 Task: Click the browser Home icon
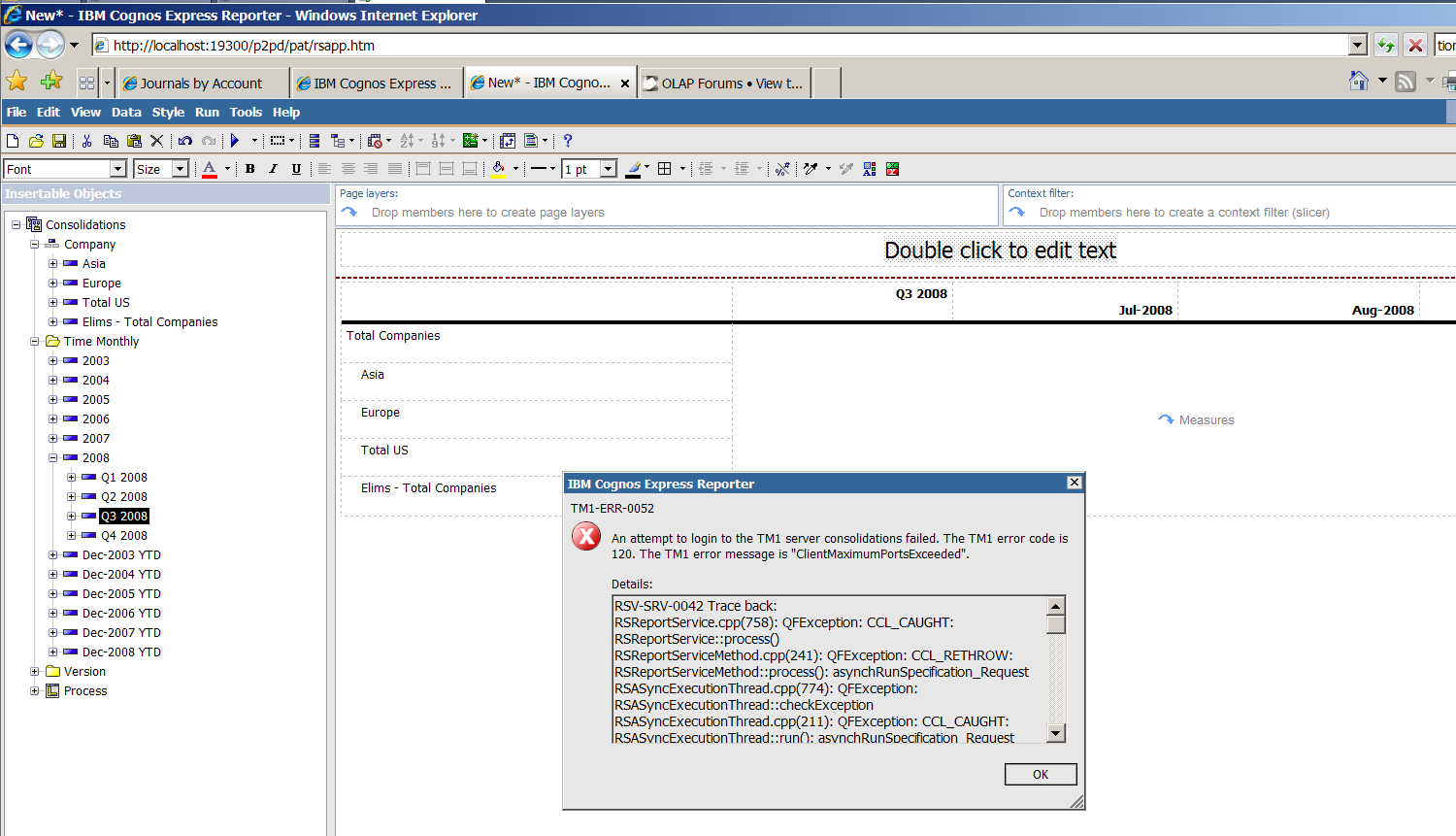(x=1359, y=82)
